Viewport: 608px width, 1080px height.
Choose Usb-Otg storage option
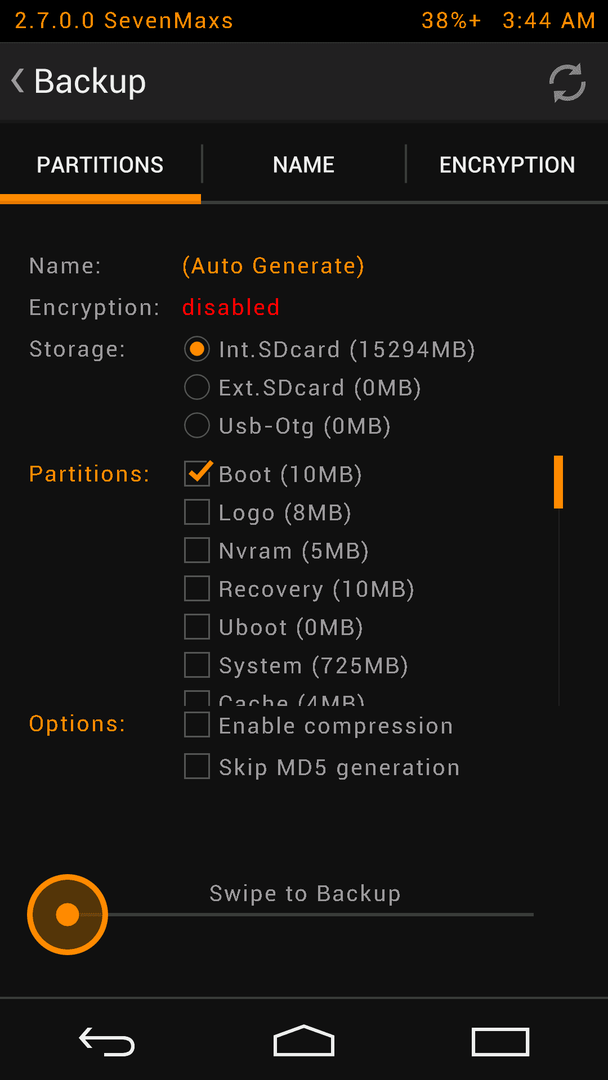(x=197, y=426)
